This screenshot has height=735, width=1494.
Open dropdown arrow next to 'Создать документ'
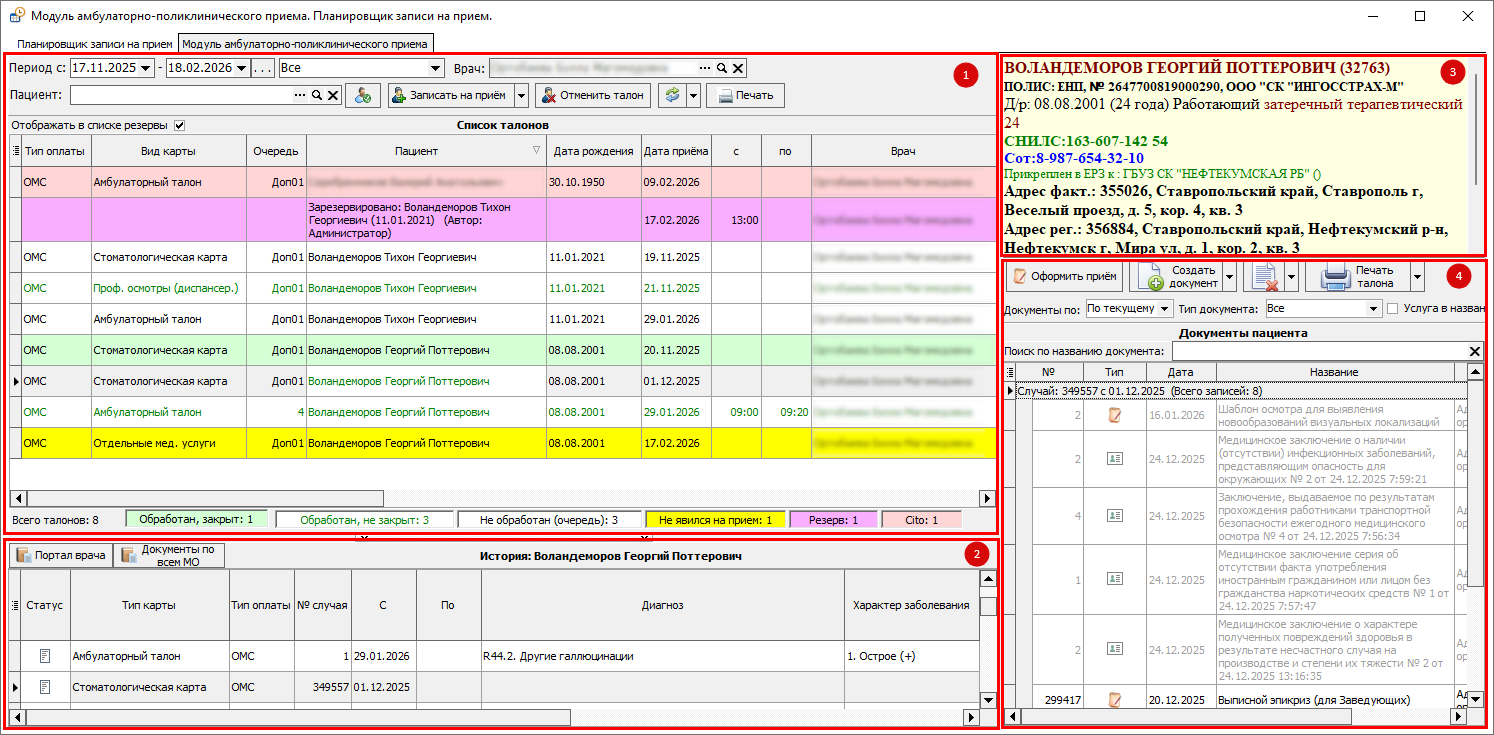coord(1230,276)
